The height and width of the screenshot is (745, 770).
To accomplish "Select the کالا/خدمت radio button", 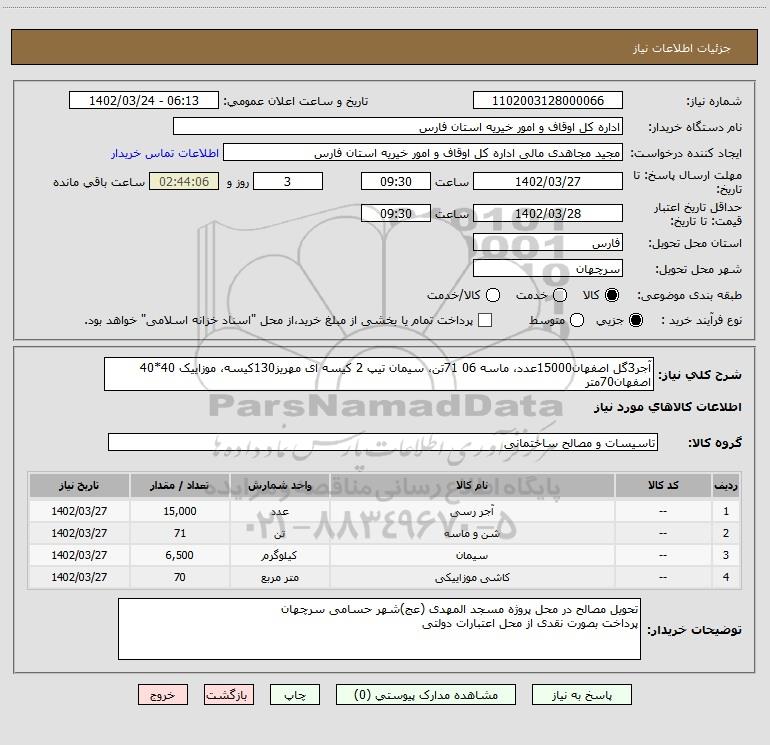I will [x=493, y=295].
